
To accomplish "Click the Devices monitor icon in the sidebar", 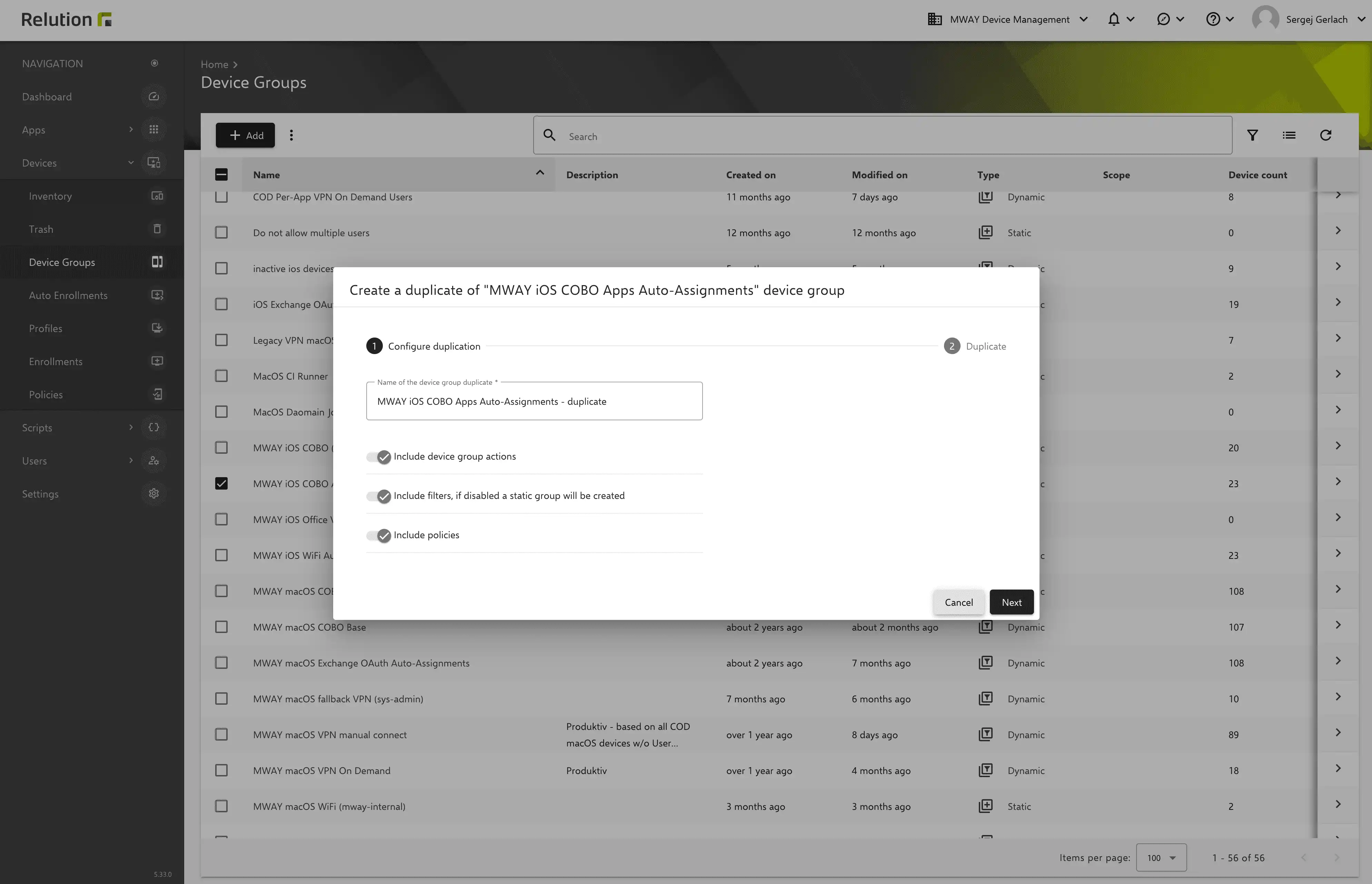I will tap(154, 162).
